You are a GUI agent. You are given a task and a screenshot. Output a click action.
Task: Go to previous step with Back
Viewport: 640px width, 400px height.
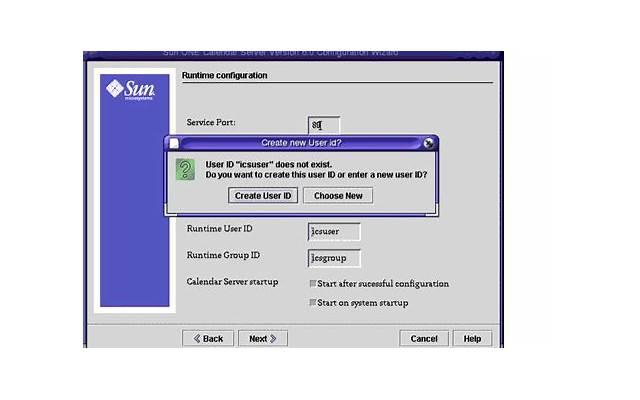208,339
